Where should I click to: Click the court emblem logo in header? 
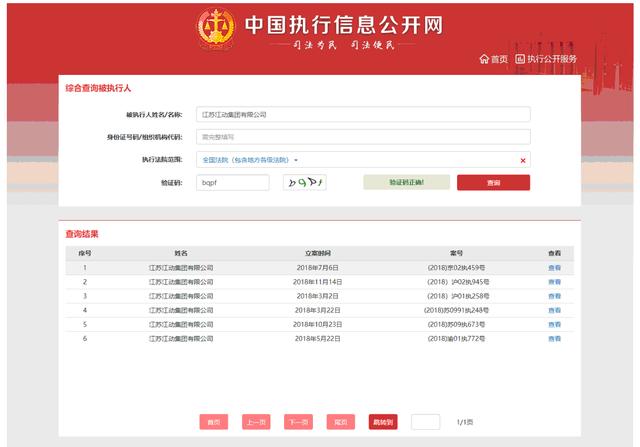(x=216, y=28)
